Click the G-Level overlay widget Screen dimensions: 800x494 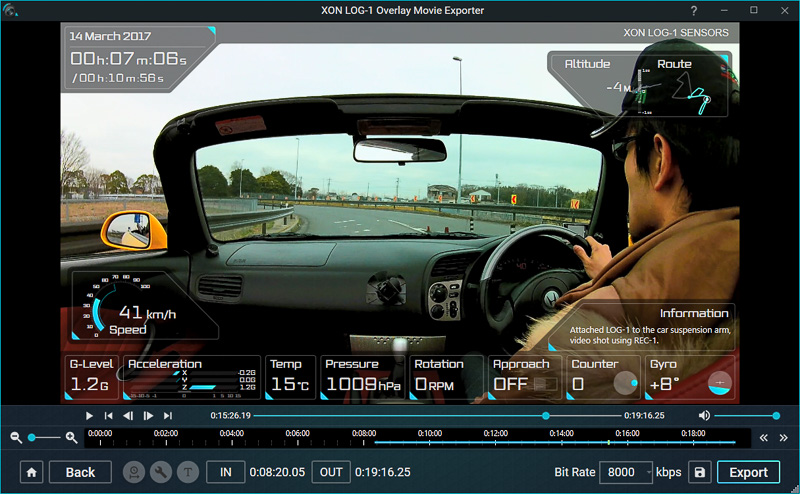pyautogui.click(x=91, y=377)
